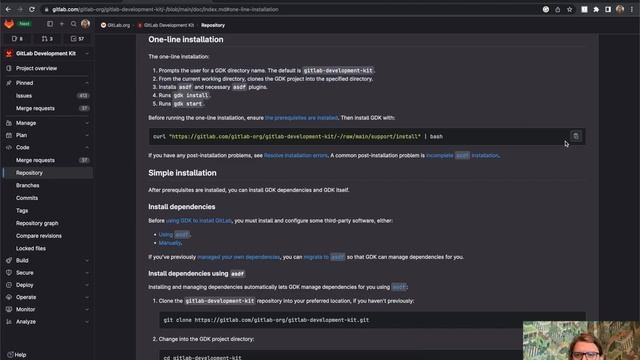Open Branches in the sidebar
The width and height of the screenshot is (640, 360).
48,185
